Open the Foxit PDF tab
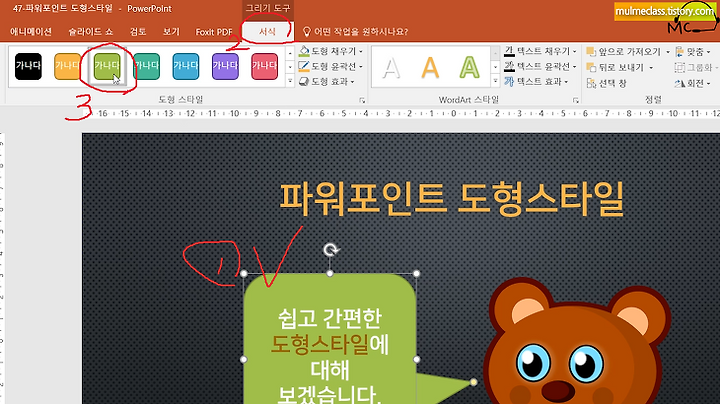The image size is (720, 404). (214, 32)
